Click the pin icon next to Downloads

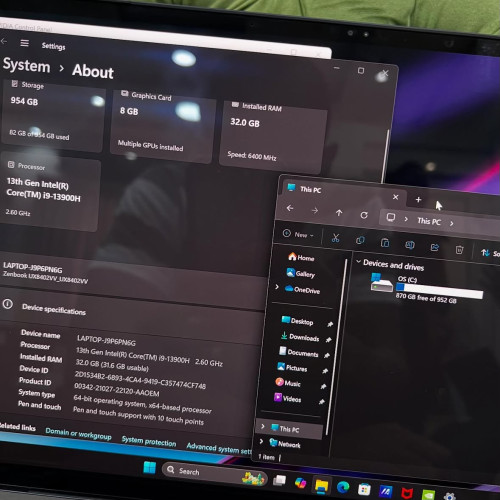tap(328, 340)
